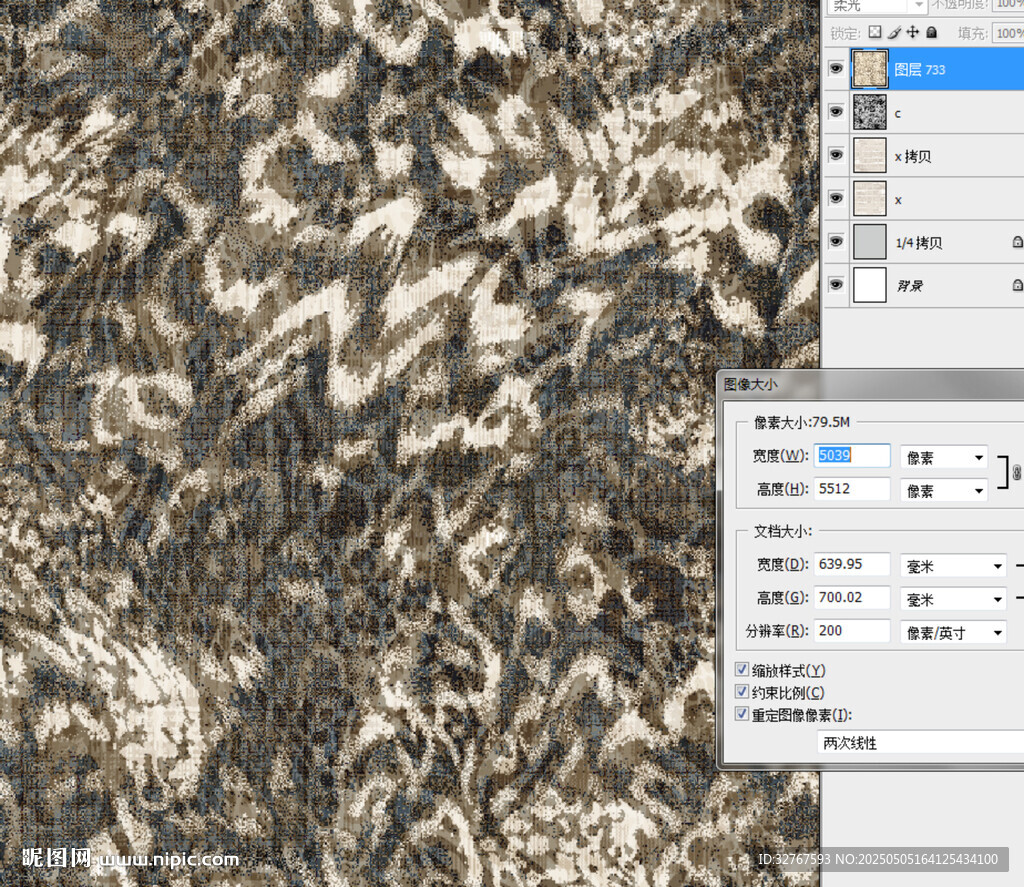Disable the 重定图像像素 checkbox
Image resolution: width=1024 pixels, height=887 pixels.
(742, 714)
